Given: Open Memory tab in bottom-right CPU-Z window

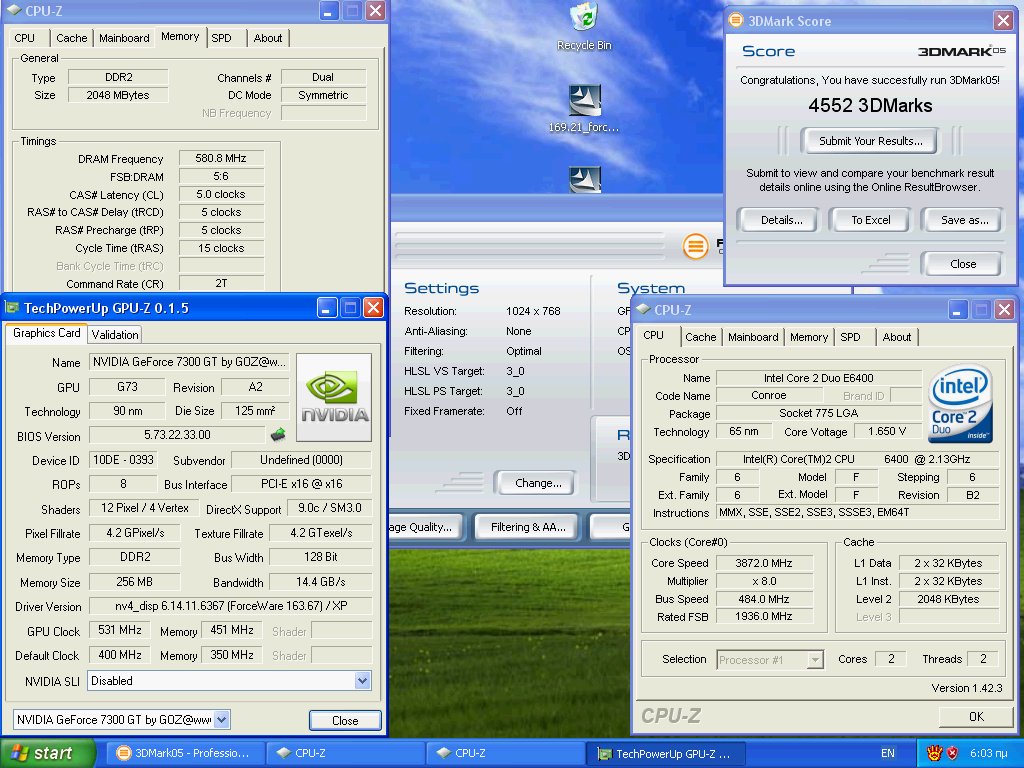Looking at the screenshot, I should point(808,337).
